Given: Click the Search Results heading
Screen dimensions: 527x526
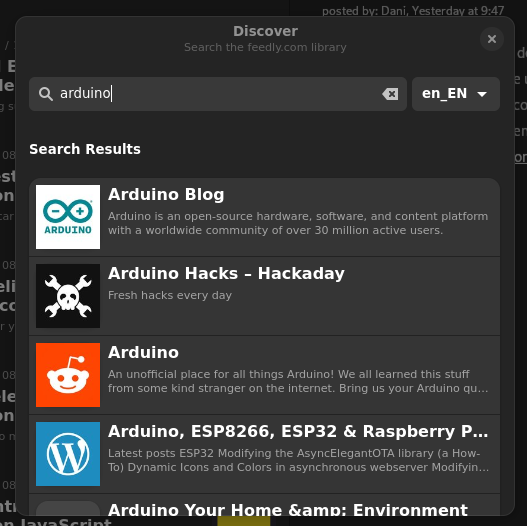Looking at the screenshot, I should coord(85,149).
